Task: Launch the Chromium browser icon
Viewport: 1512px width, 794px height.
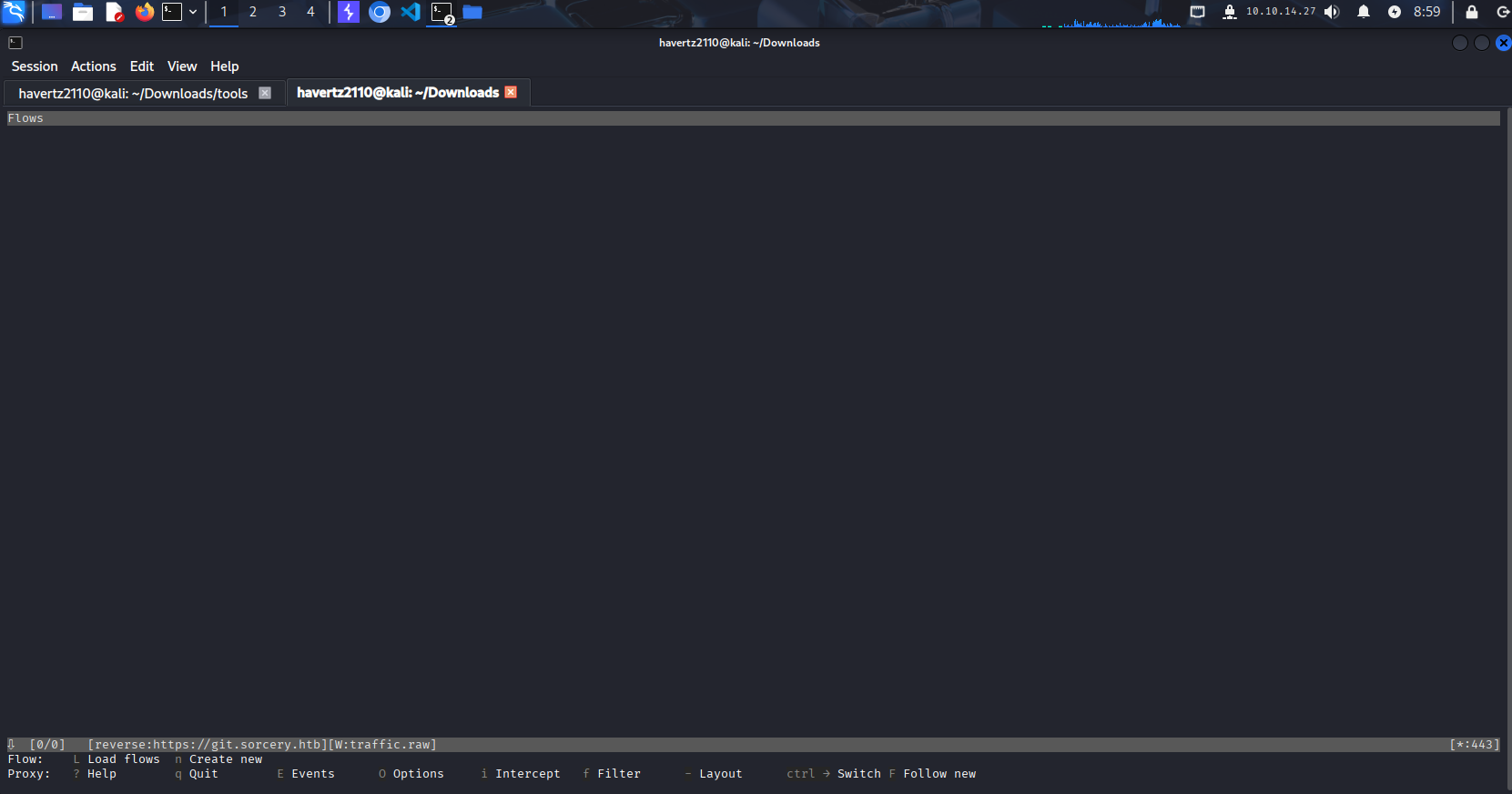Action: (380, 12)
